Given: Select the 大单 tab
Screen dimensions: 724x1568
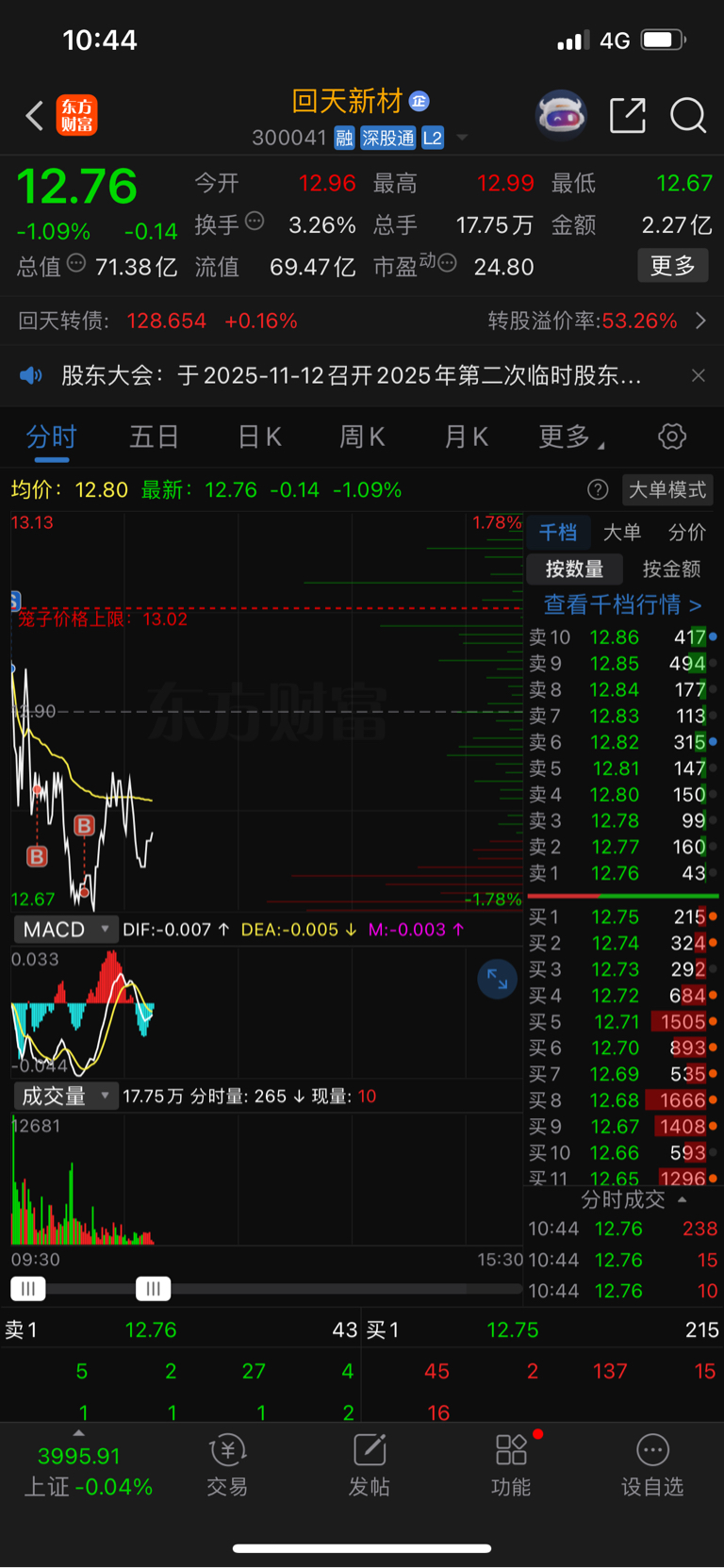Looking at the screenshot, I should tap(622, 533).
